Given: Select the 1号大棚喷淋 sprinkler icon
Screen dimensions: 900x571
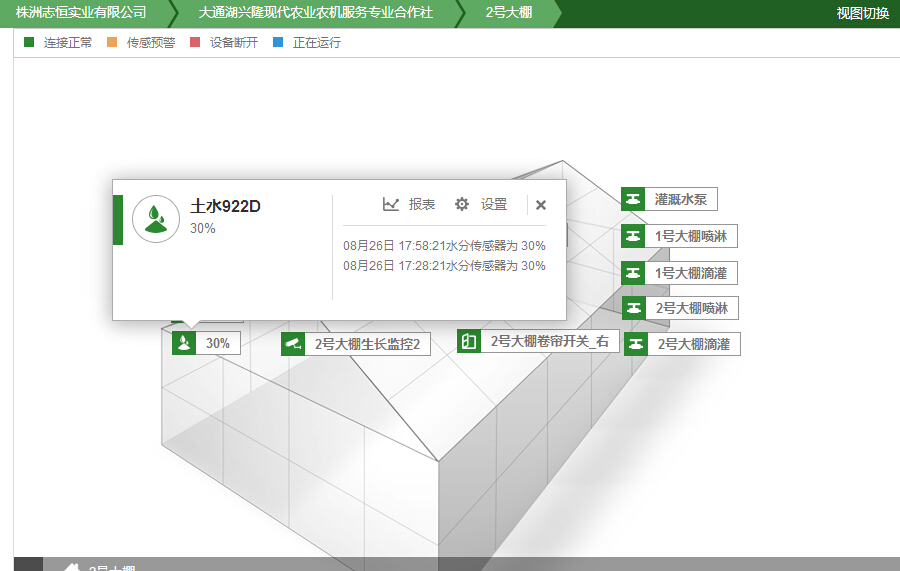Looking at the screenshot, I should pyautogui.click(x=632, y=236).
